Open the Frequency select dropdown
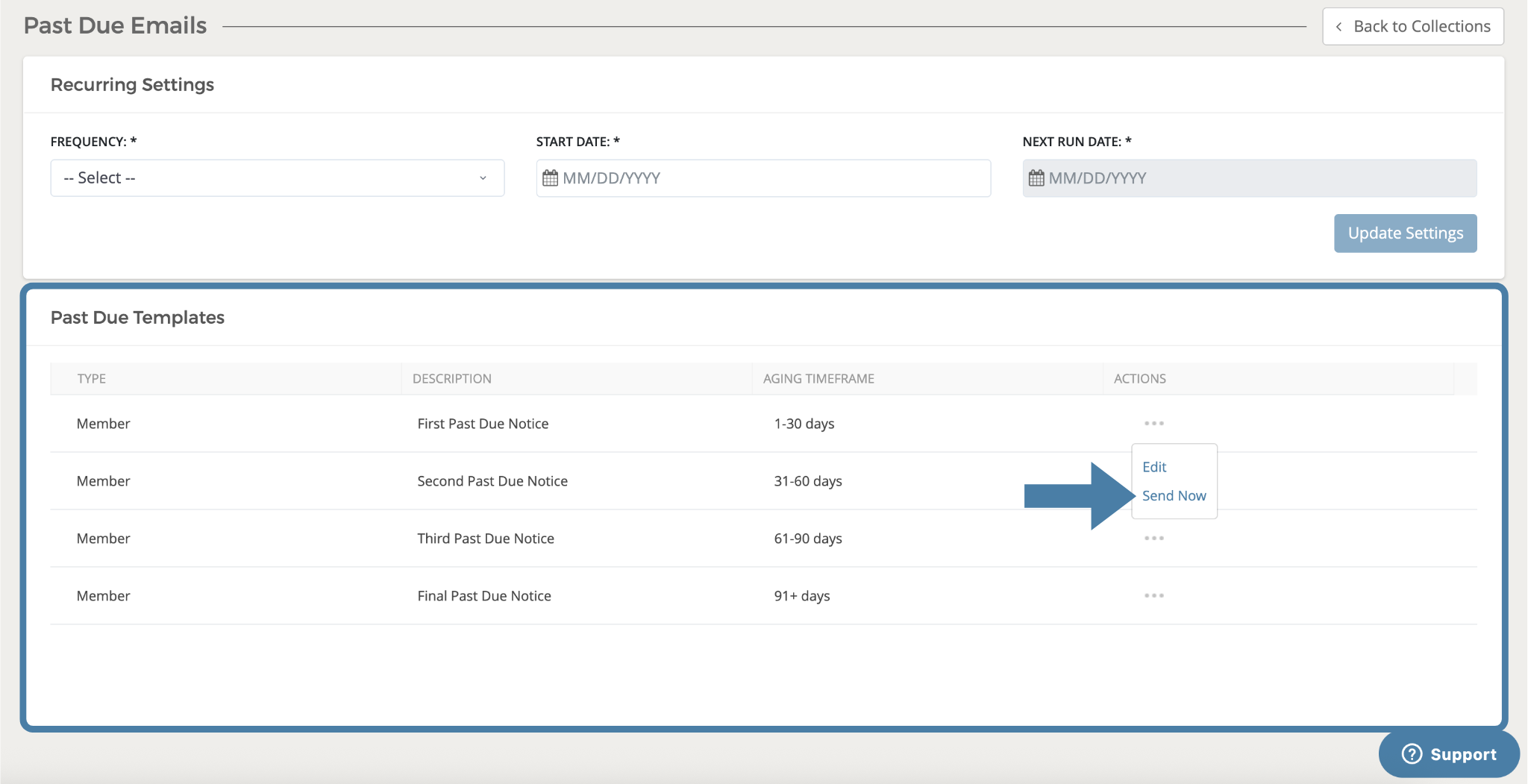The image size is (1528, 784). (x=277, y=178)
